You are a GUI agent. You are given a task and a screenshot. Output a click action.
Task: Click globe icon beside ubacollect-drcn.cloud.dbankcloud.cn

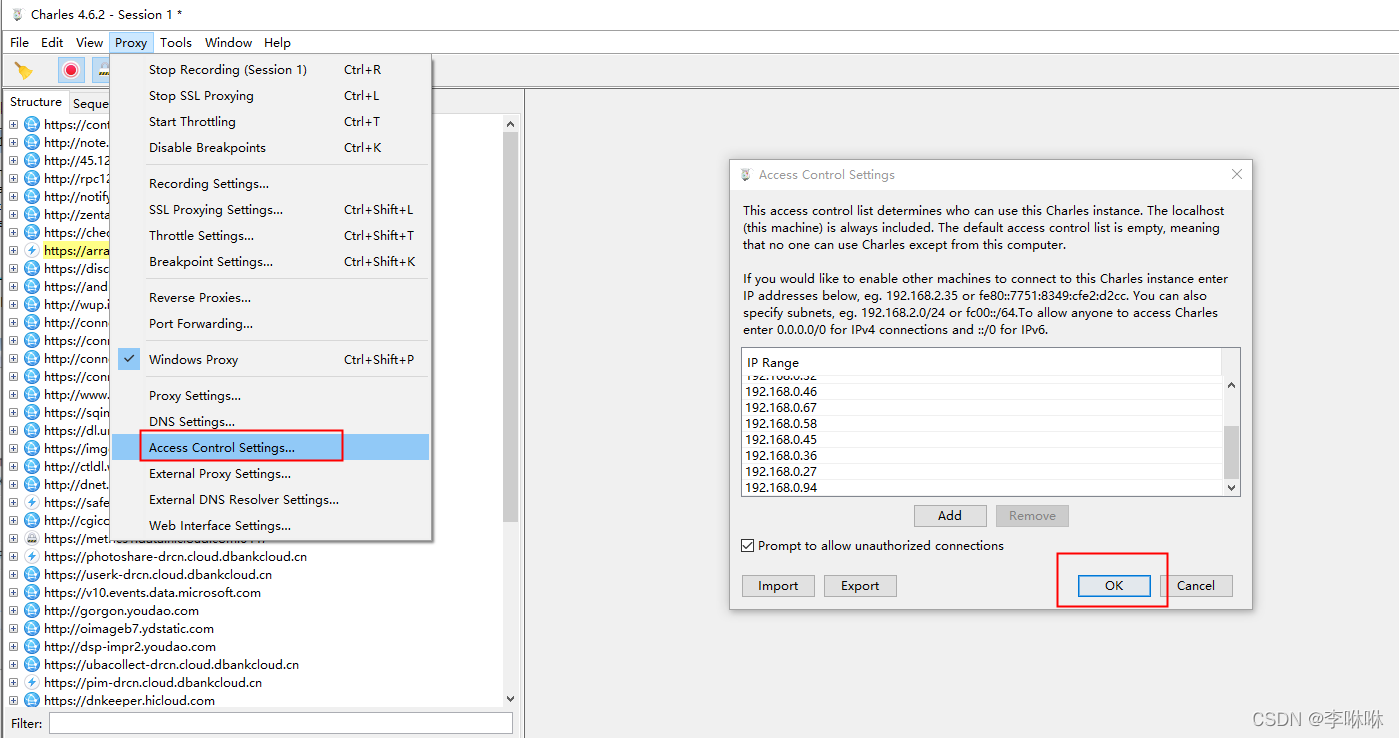(x=31, y=665)
